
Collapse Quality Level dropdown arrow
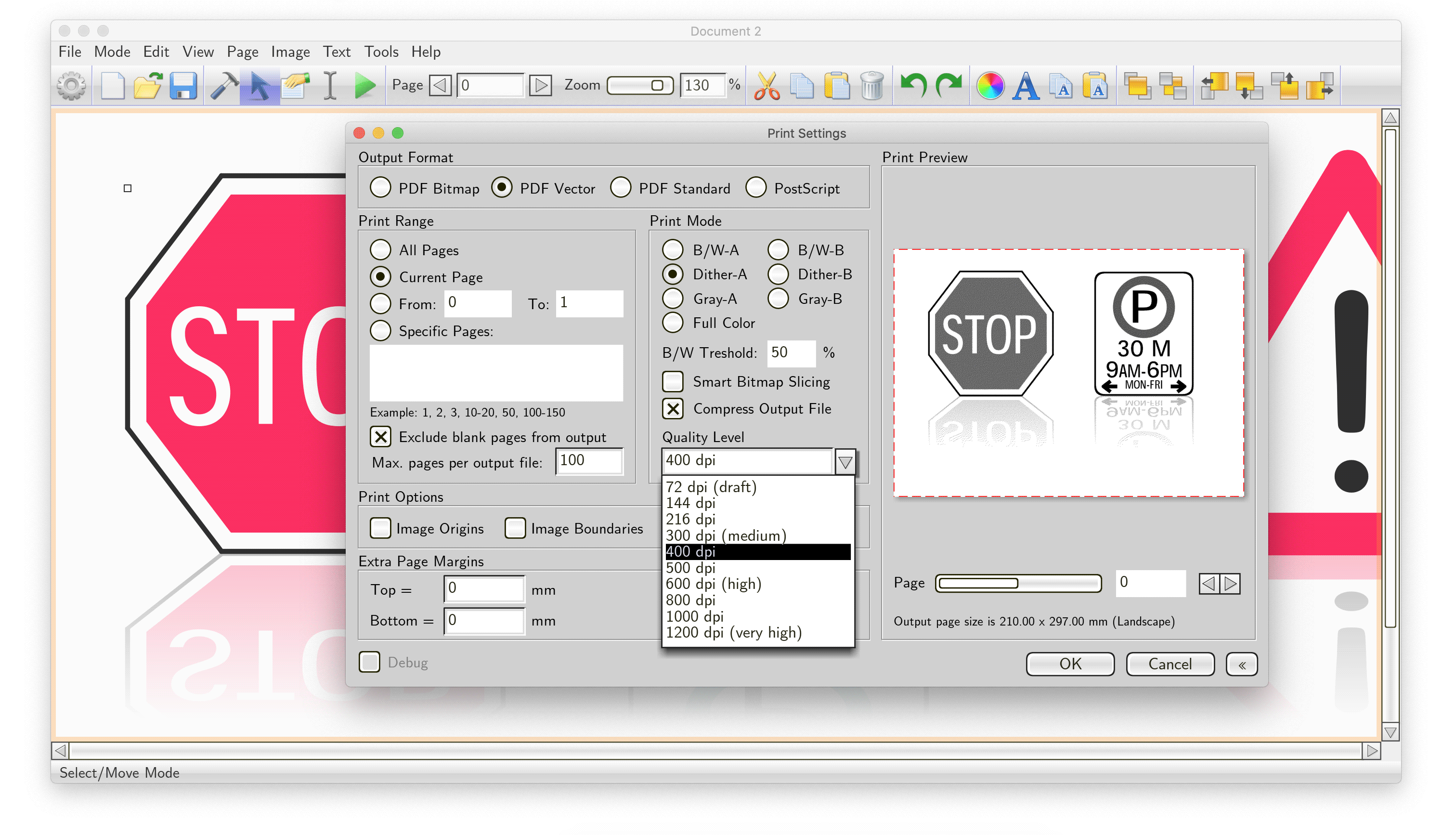845,461
